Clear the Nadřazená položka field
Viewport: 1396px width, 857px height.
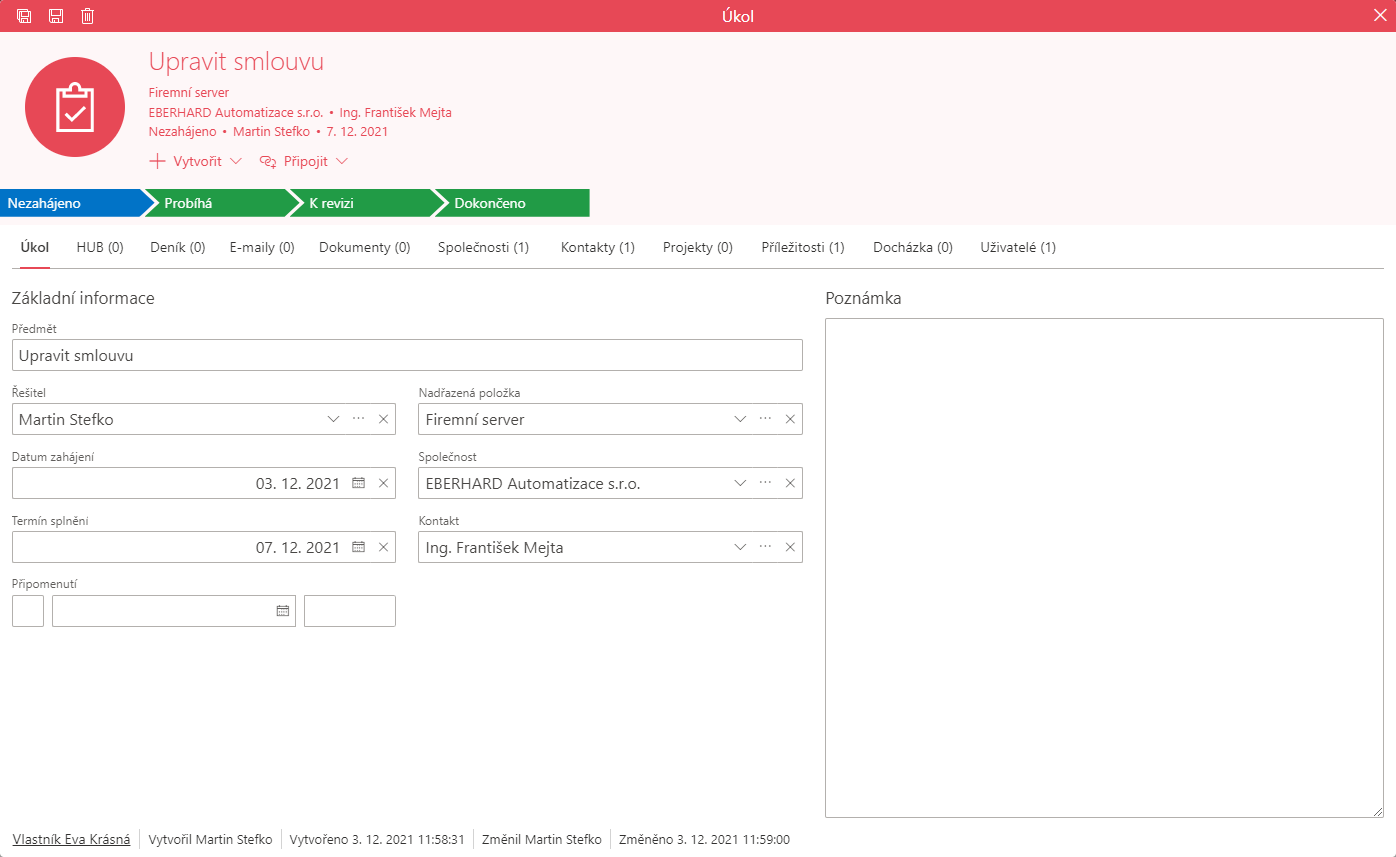tap(790, 419)
